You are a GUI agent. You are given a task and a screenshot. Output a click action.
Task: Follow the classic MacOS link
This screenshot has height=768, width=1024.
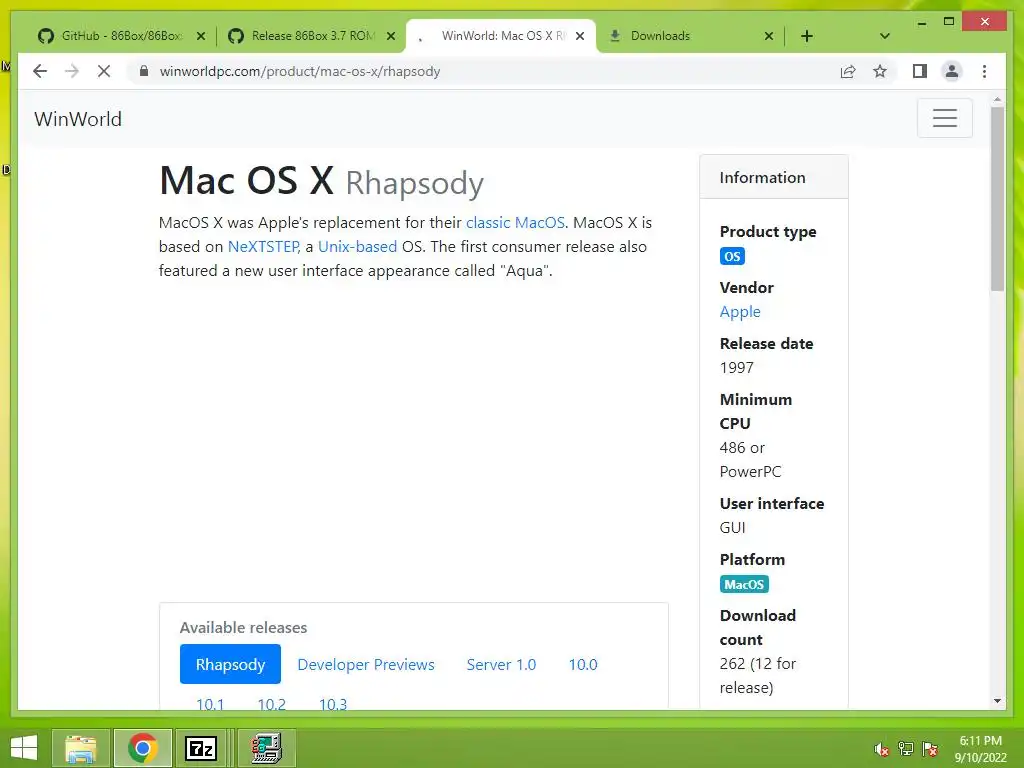pos(515,223)
